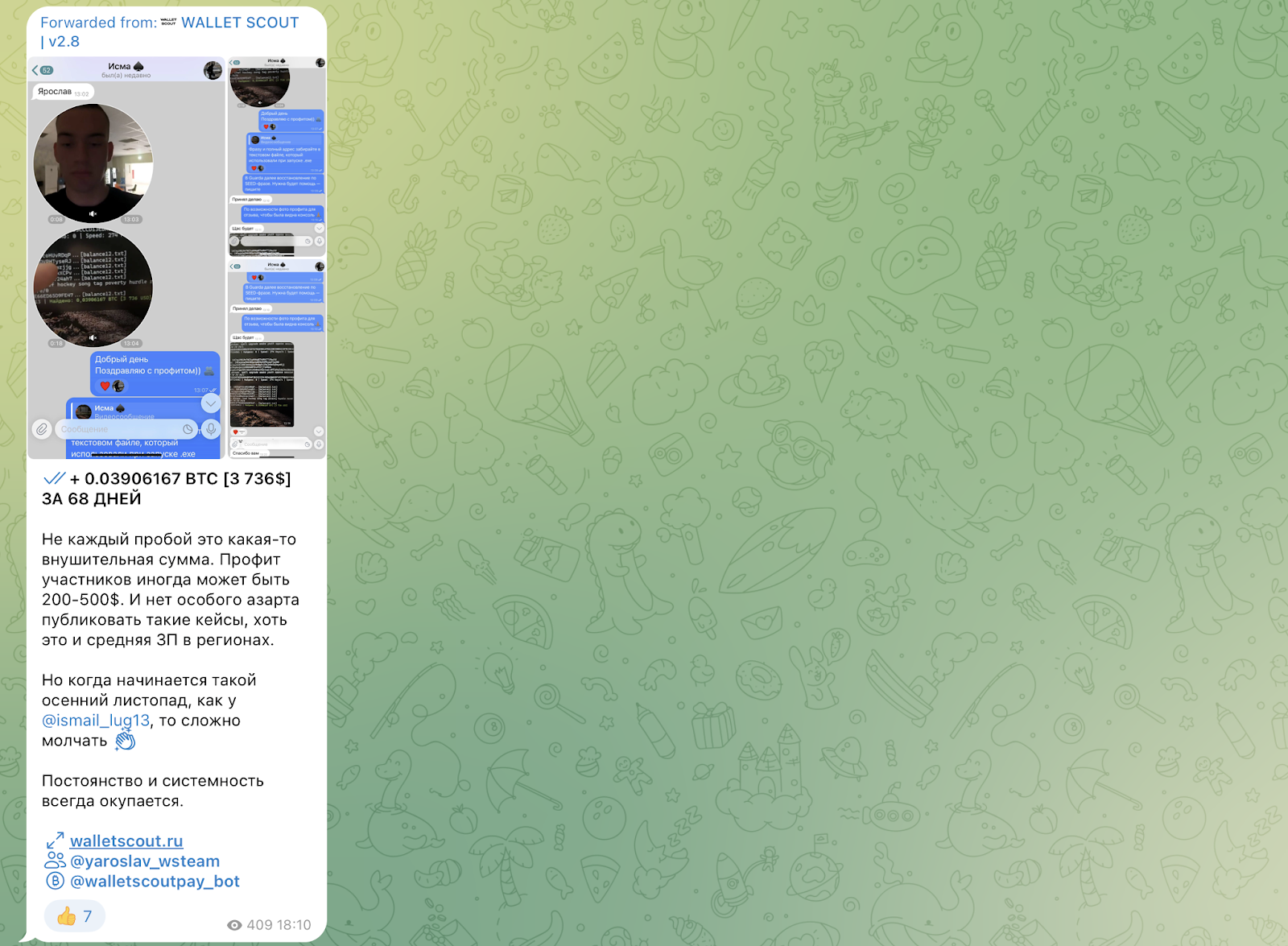
Task: Open the large chat screenshot with video messages
Action: pyautogui.click(x=126, y=258)
